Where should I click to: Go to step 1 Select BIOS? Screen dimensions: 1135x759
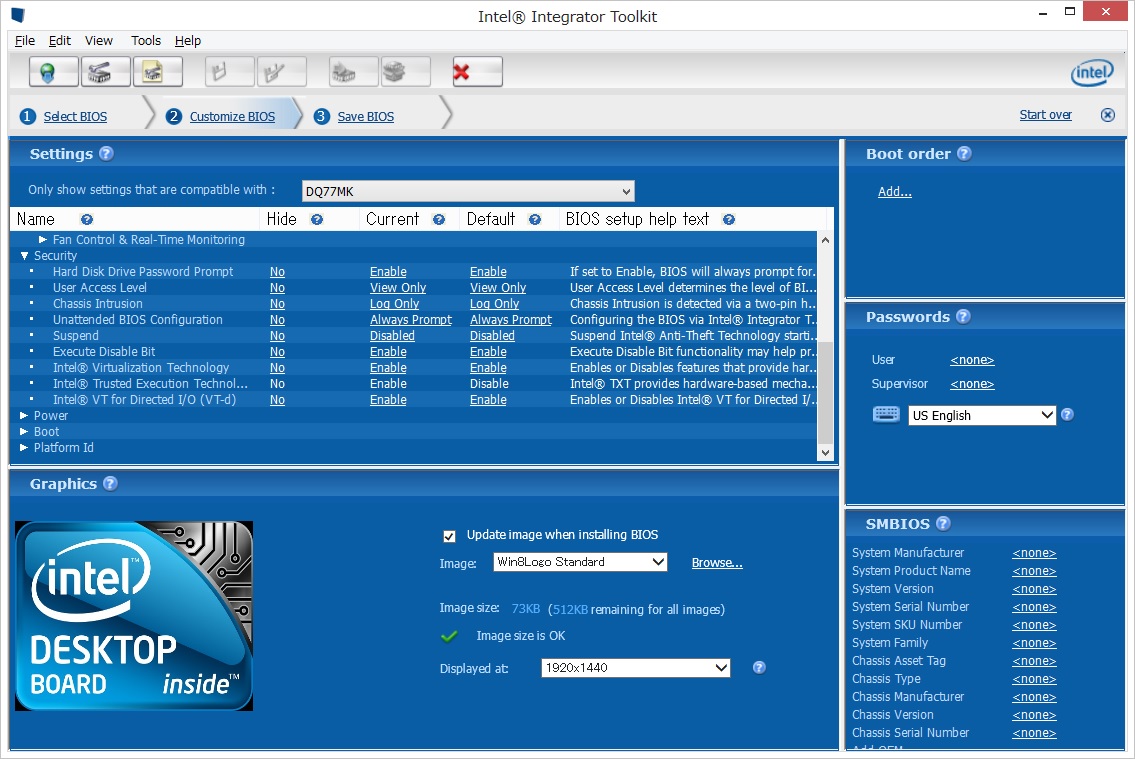tap(75, 116)
